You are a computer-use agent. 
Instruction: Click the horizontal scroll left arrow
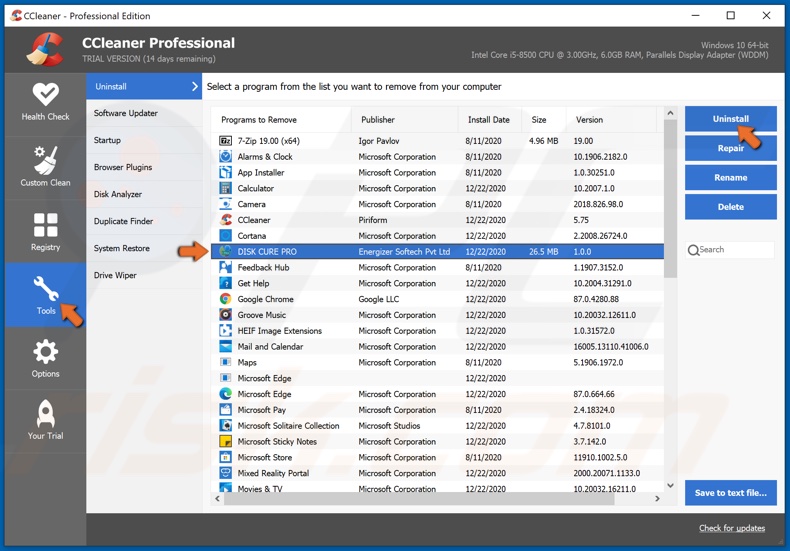click(218, 499)
